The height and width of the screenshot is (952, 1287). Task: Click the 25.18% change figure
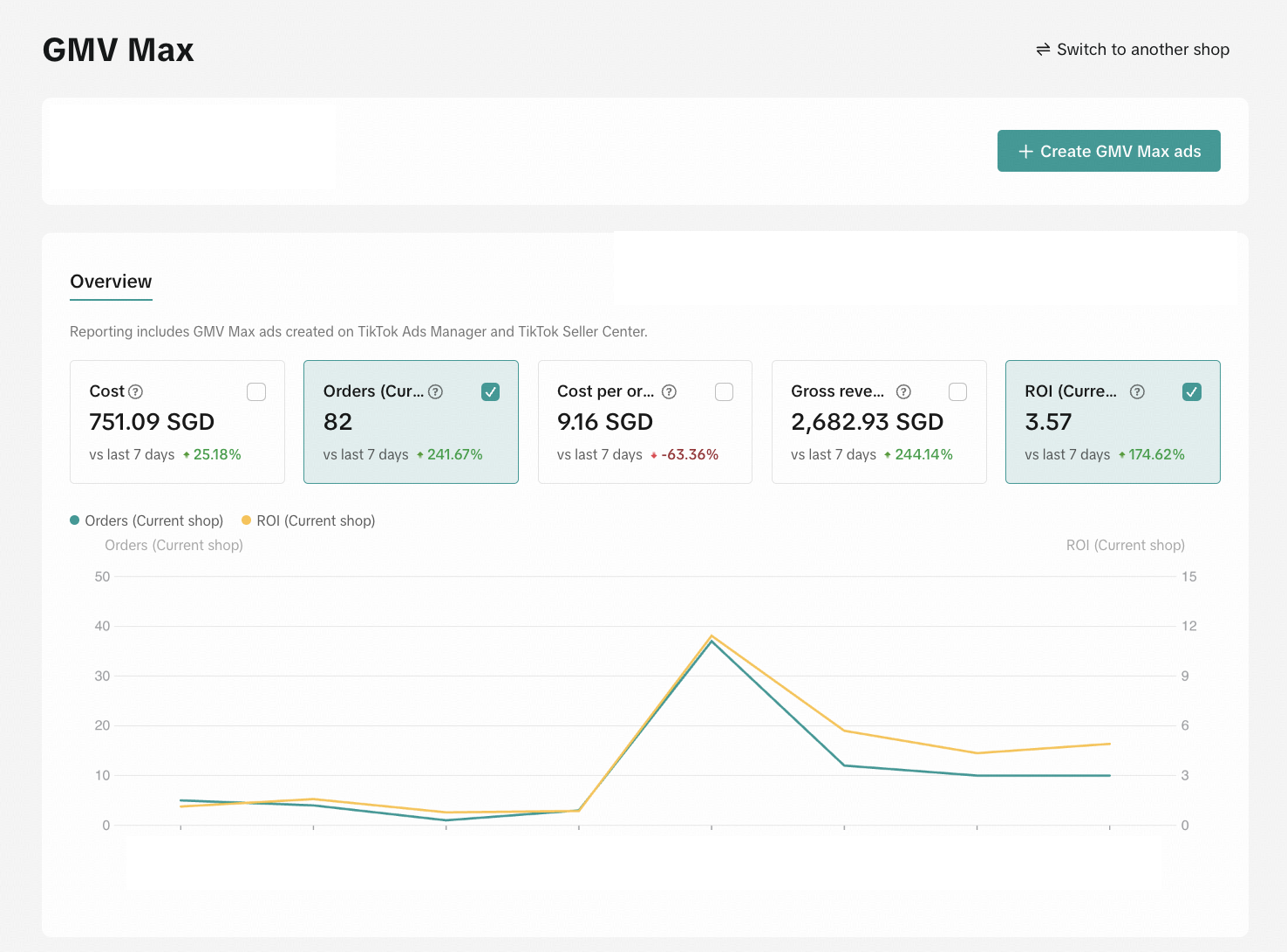coord(217,455)
